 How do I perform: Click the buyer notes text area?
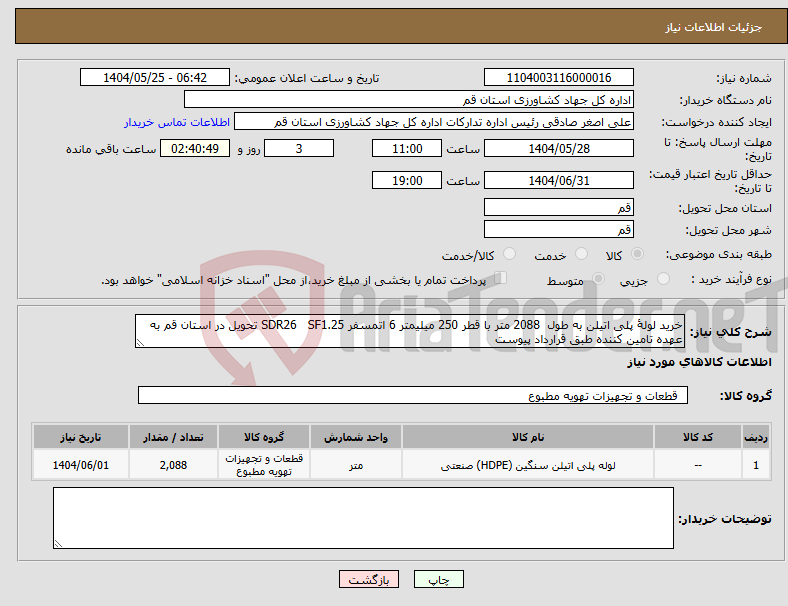(363, 518)
